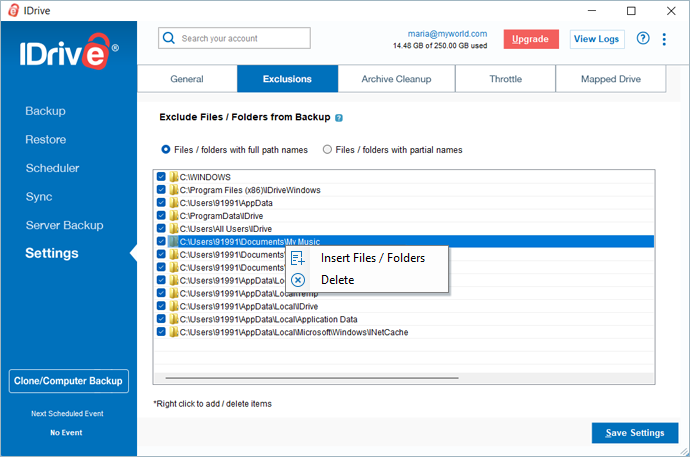Click the Insert Files / Folders icon
The width and height of the screenshot is (690, 457).
[x=298, y=258]
